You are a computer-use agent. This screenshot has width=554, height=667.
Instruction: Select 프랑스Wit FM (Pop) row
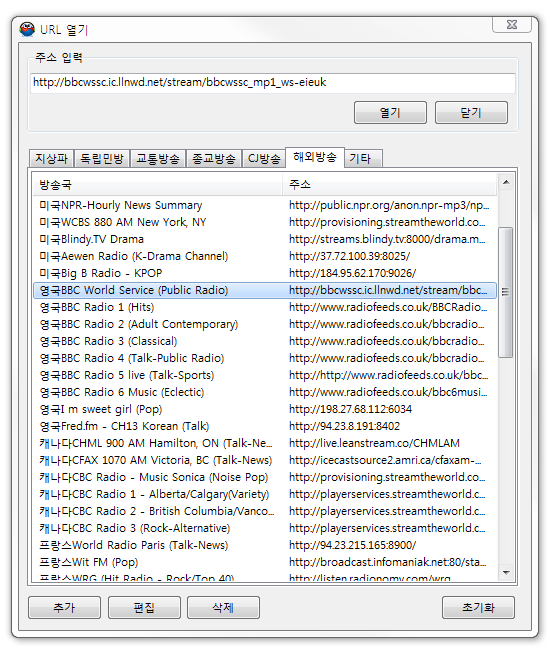click(x=265, y=563)
